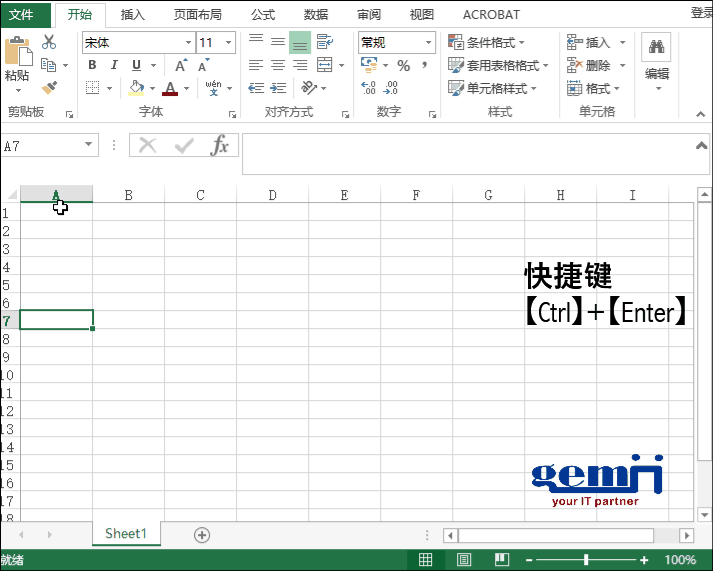Screen dimensions: 713x571
Task: Click the Cut scissors icon
Action: (48, 43)
